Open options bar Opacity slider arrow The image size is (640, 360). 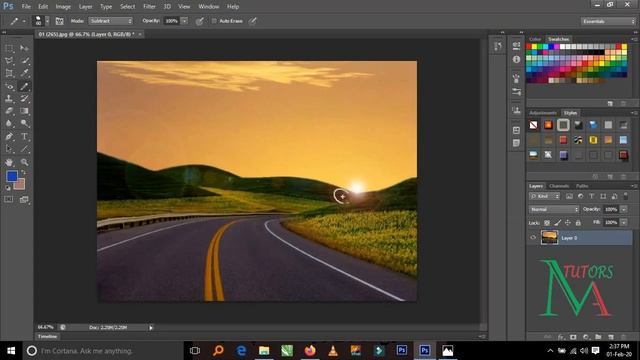coord(184,21)
